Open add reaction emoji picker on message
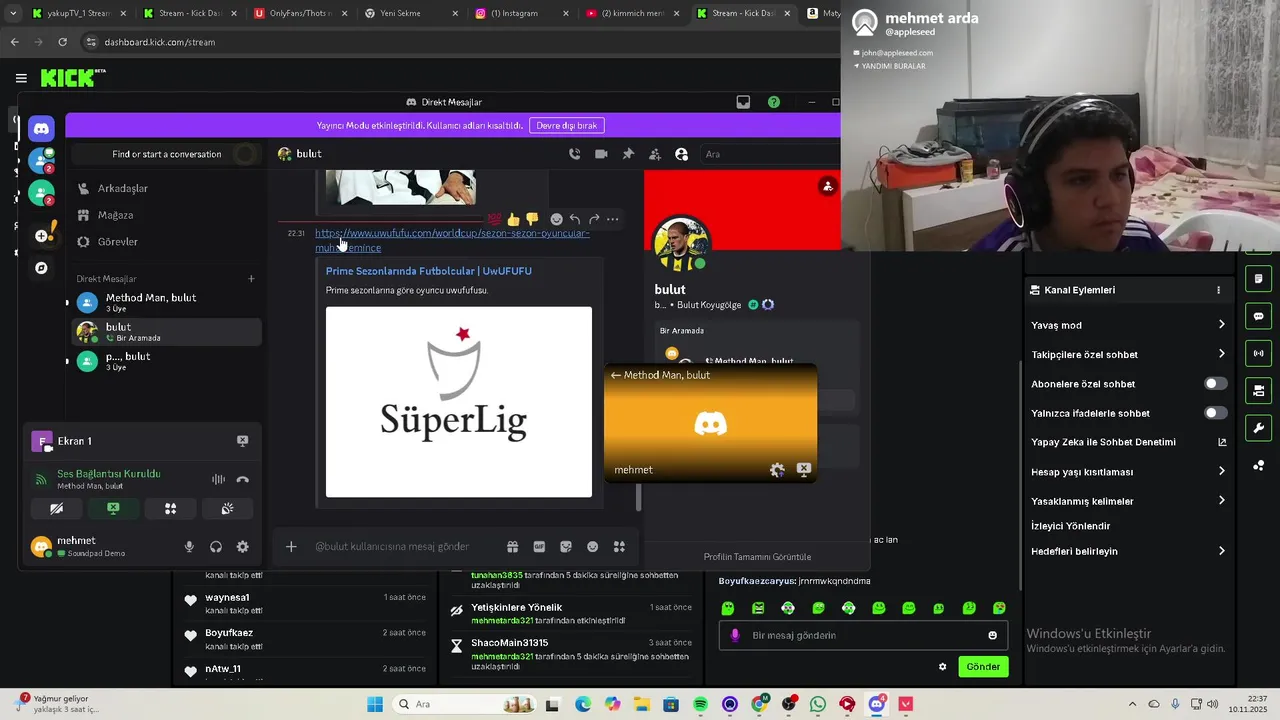Image resolution: width=1280 pixels, height=720 pixels. click(x=557, y=219)
